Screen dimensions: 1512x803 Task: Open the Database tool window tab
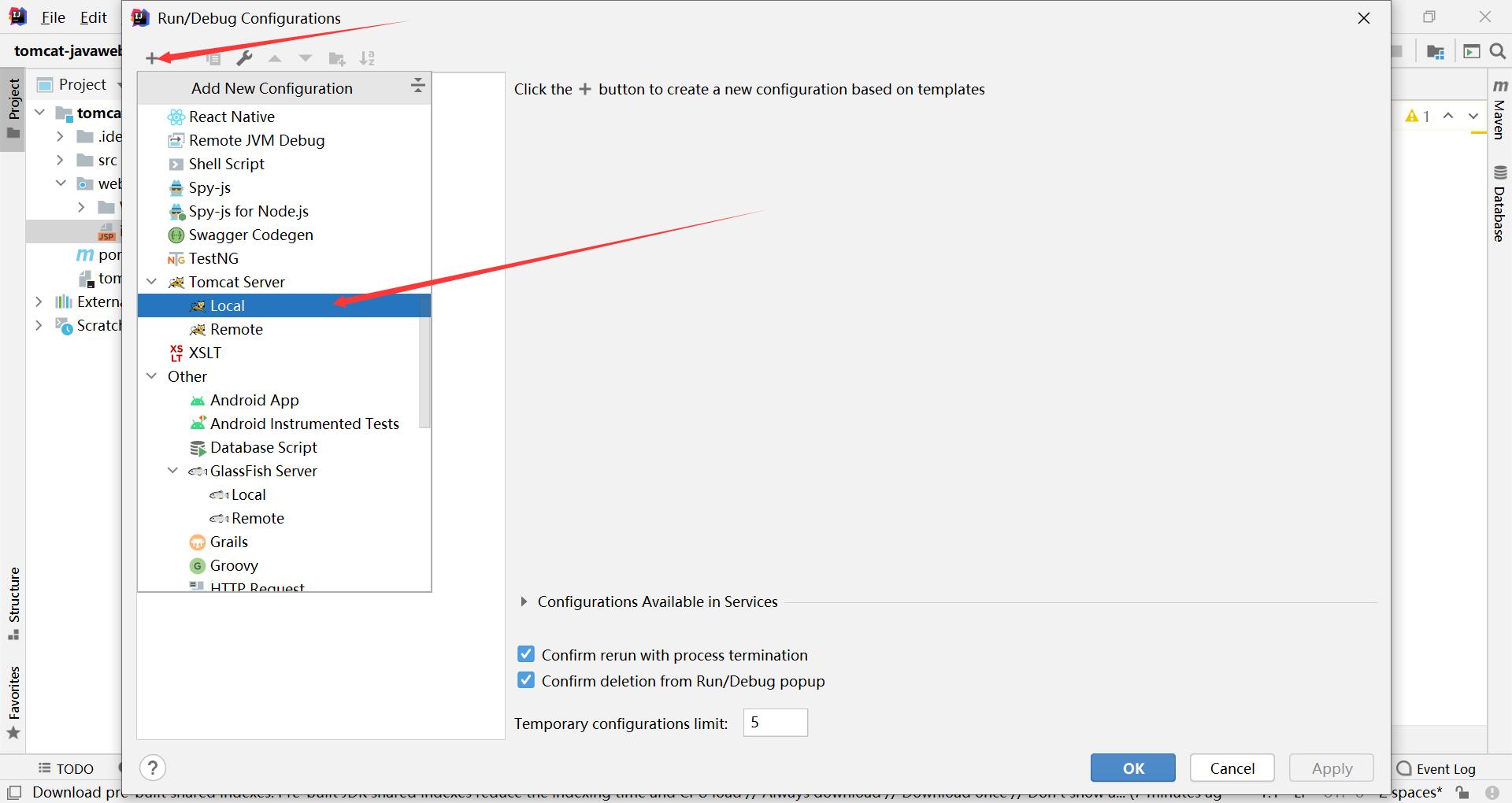click(x=1499, y=203)
